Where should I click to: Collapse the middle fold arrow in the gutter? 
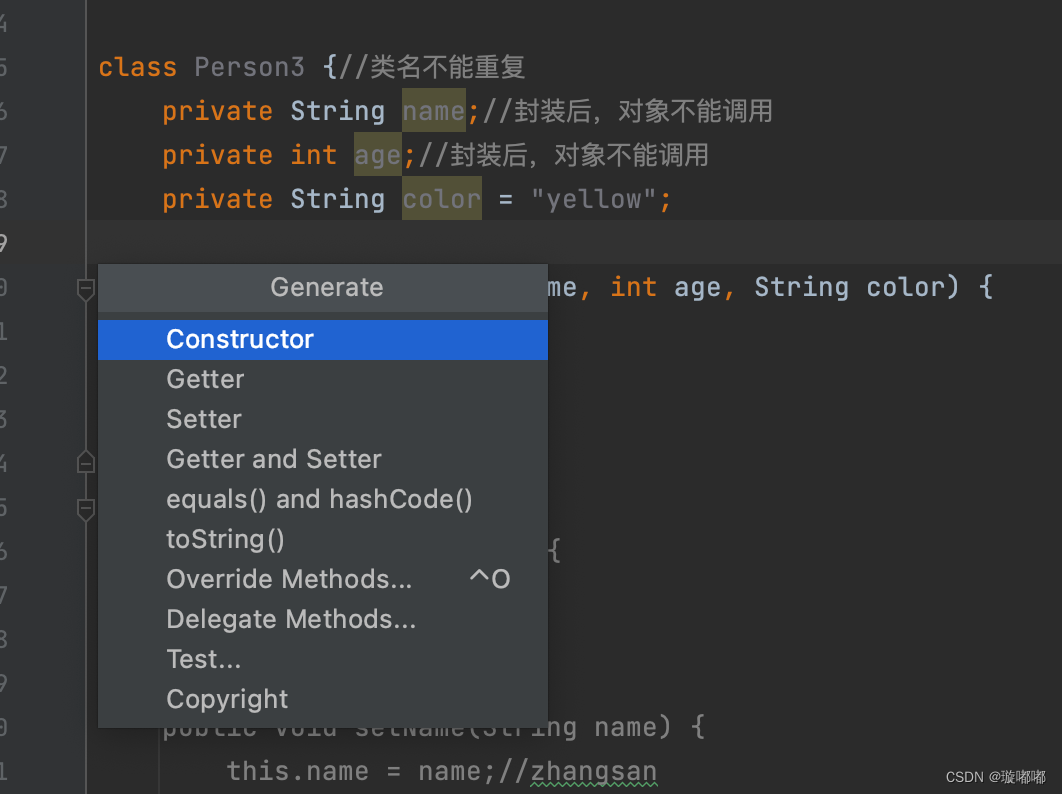(x=85, y=461)
